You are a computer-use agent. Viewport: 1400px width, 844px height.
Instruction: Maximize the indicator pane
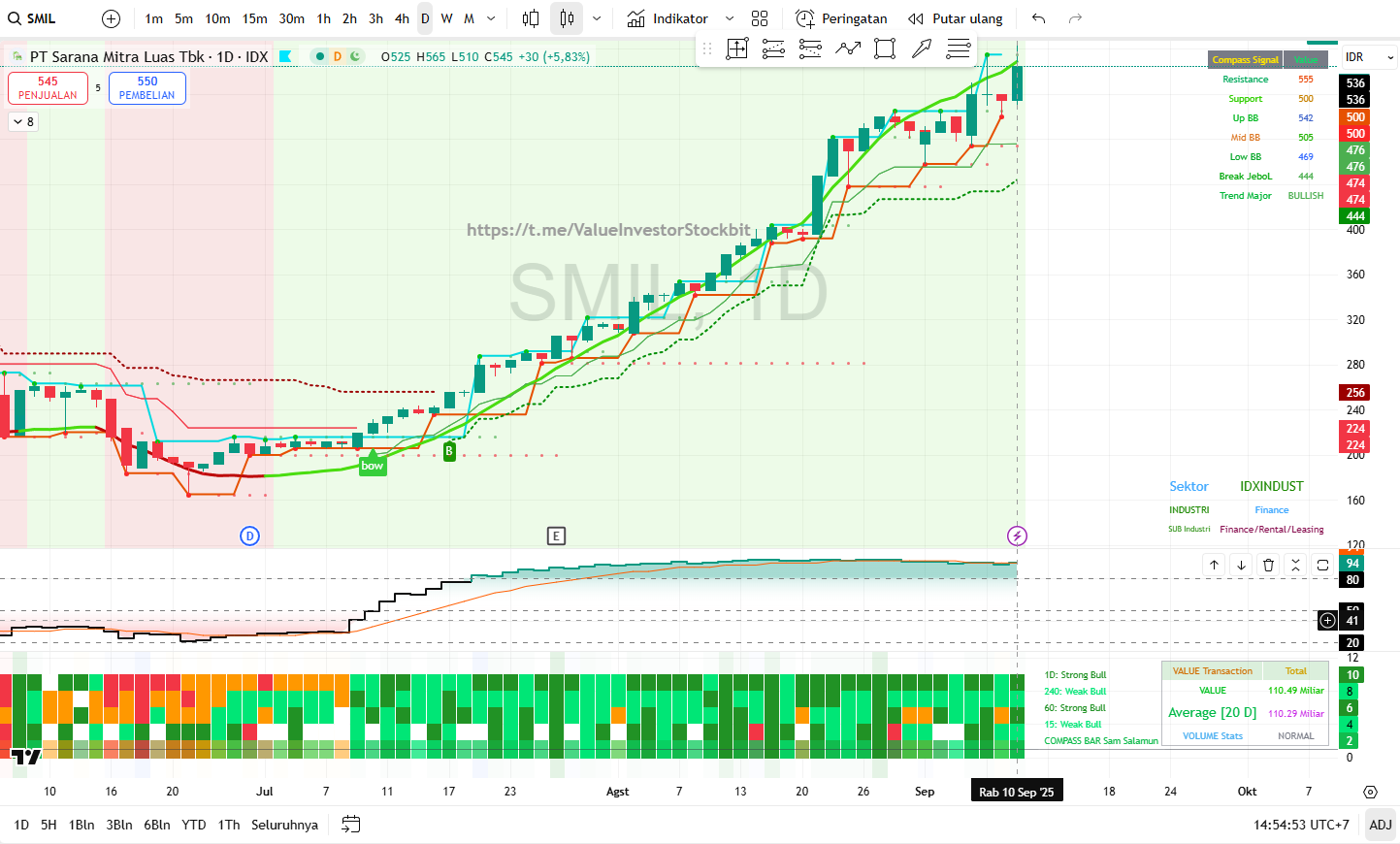pyautogui.click(x=1322, y=565)
